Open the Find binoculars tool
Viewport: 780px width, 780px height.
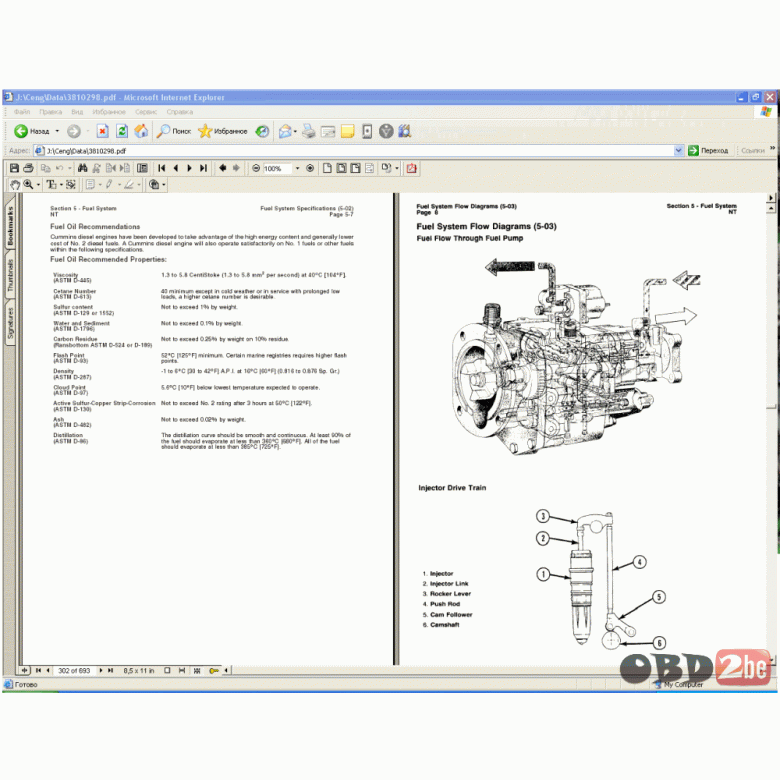click(x=83, y=168)
